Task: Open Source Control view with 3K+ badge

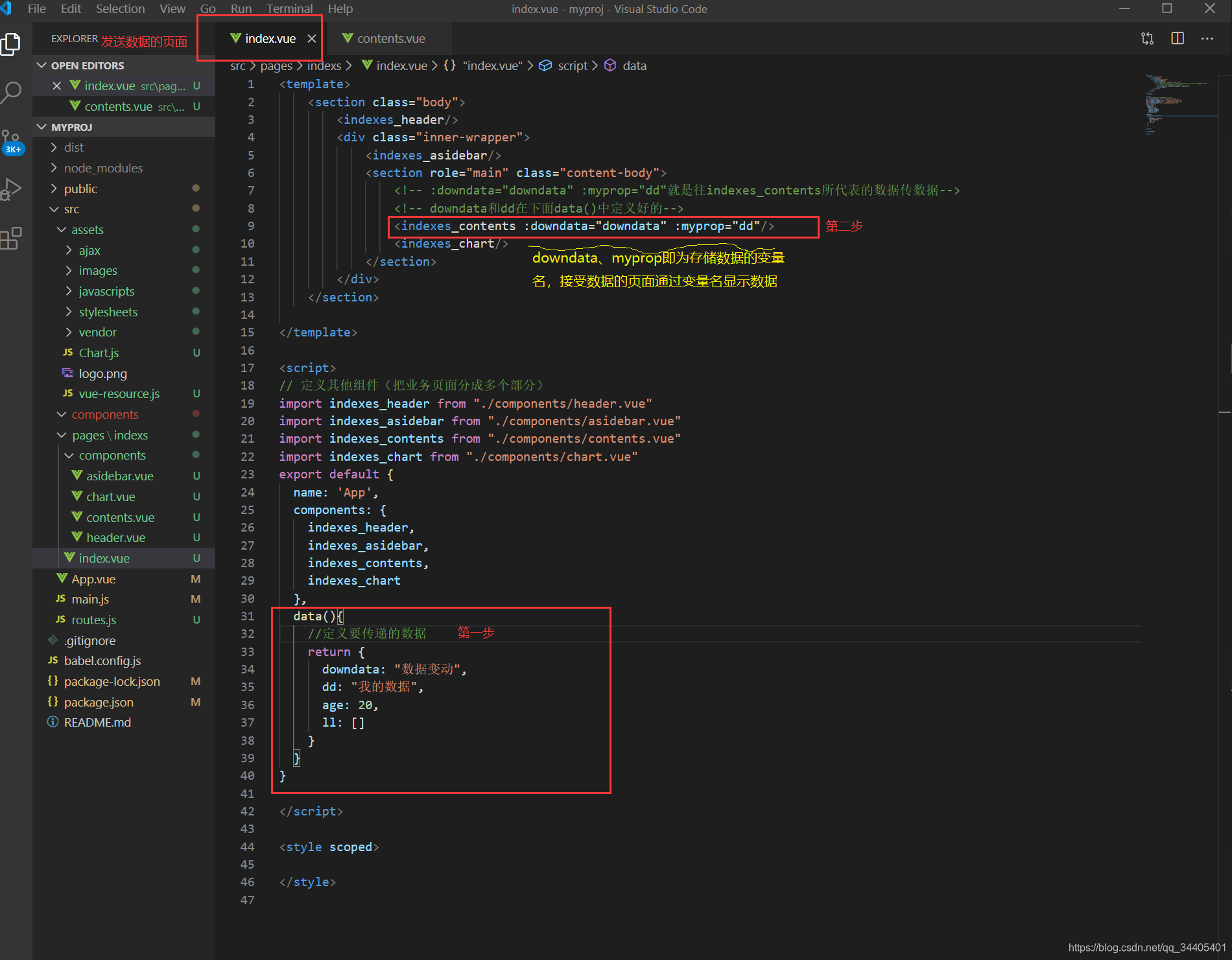Action: click(11, 141)
